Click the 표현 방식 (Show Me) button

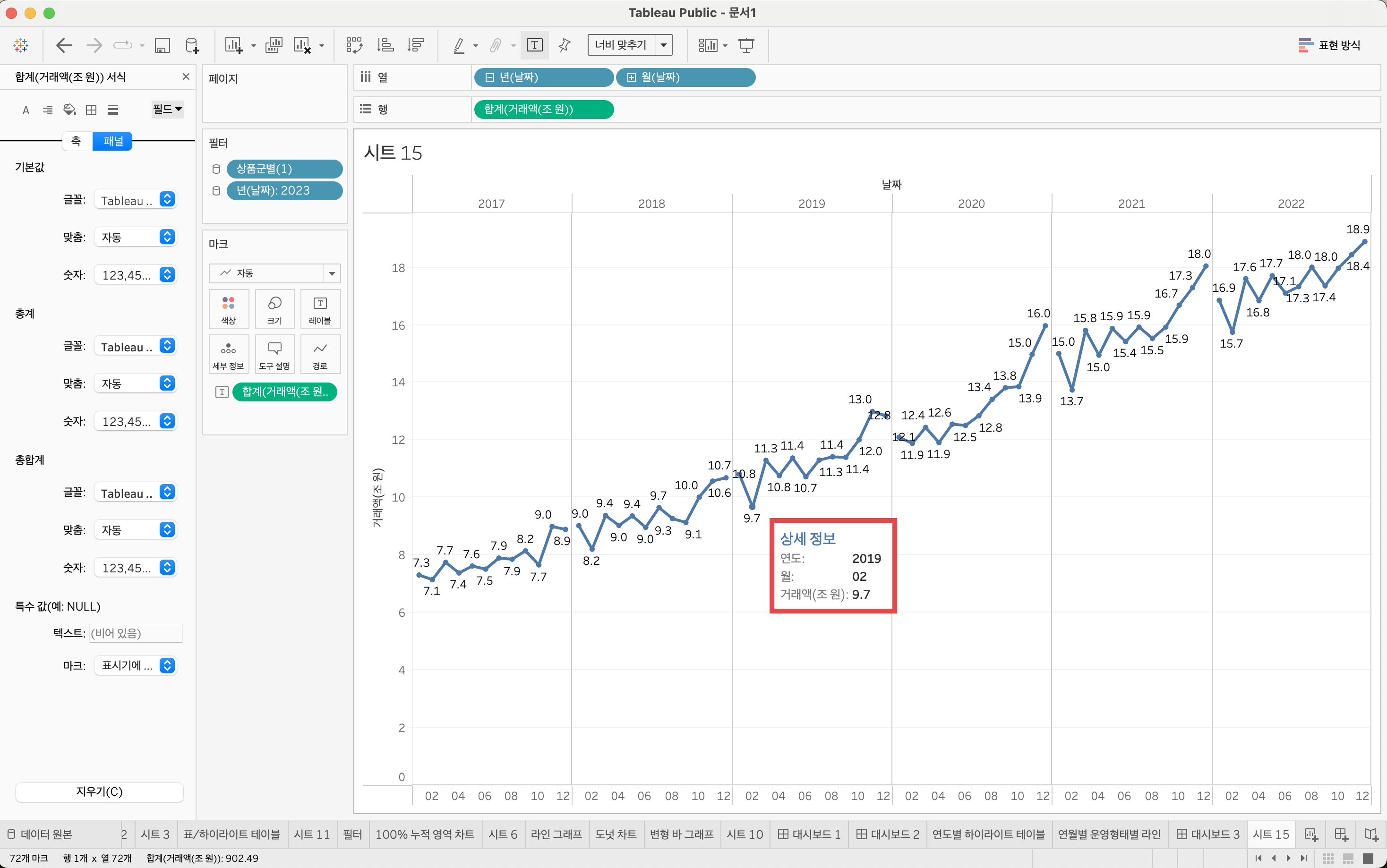(x=1329, y=45)
